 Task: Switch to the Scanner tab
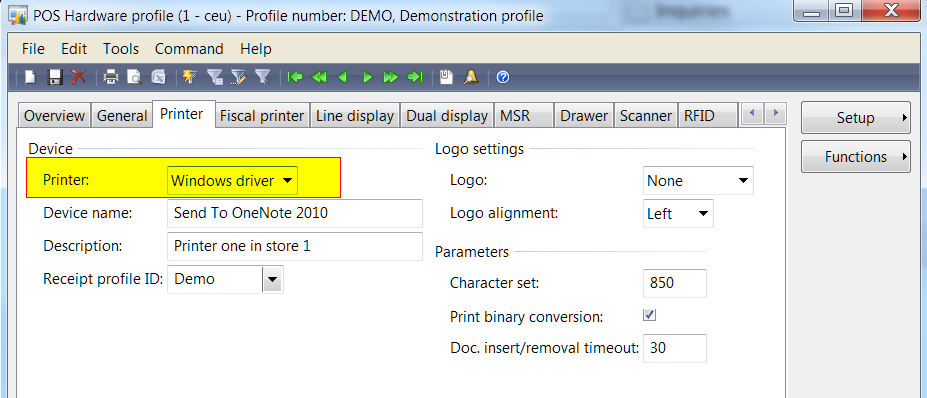pos(646,116)
